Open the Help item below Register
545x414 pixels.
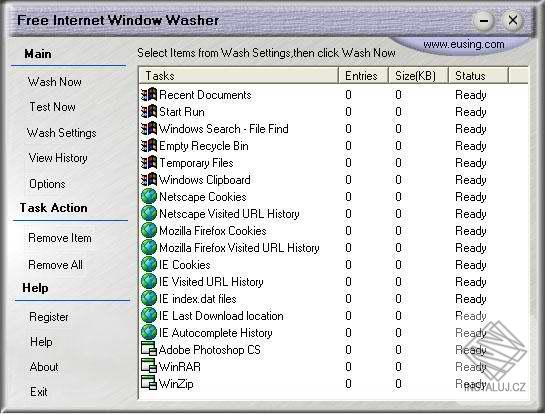[41, 342]
